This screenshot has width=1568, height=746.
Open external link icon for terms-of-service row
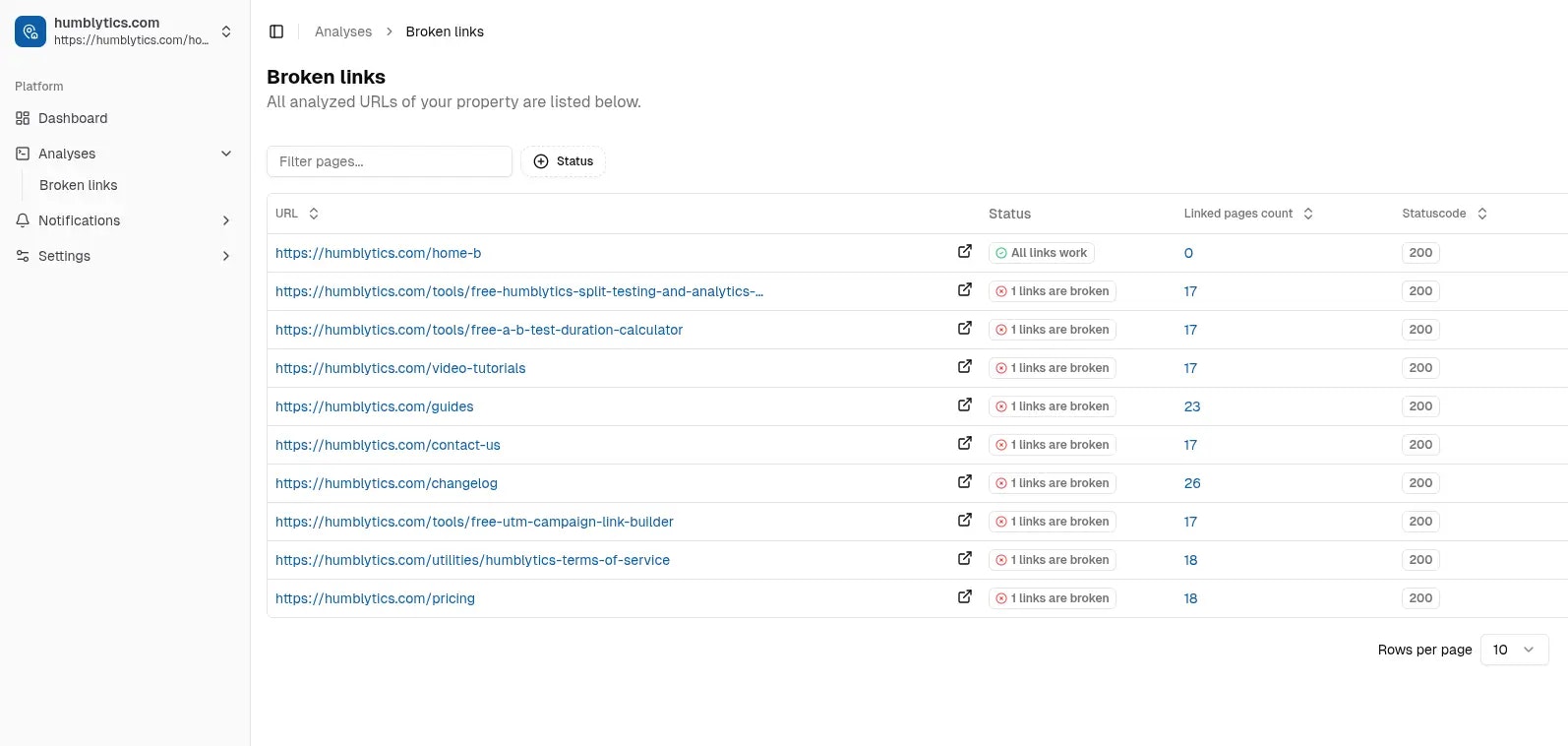965,559
